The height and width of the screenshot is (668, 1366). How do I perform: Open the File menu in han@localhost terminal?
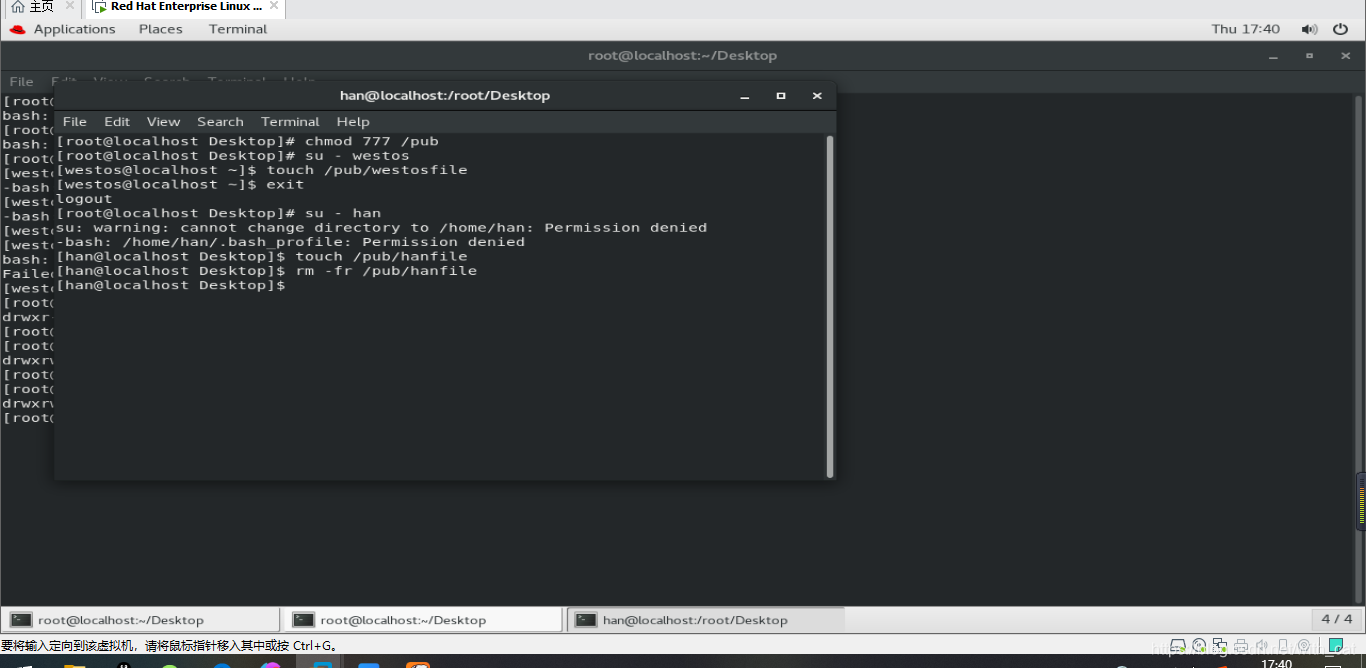(x=75, y=121)
